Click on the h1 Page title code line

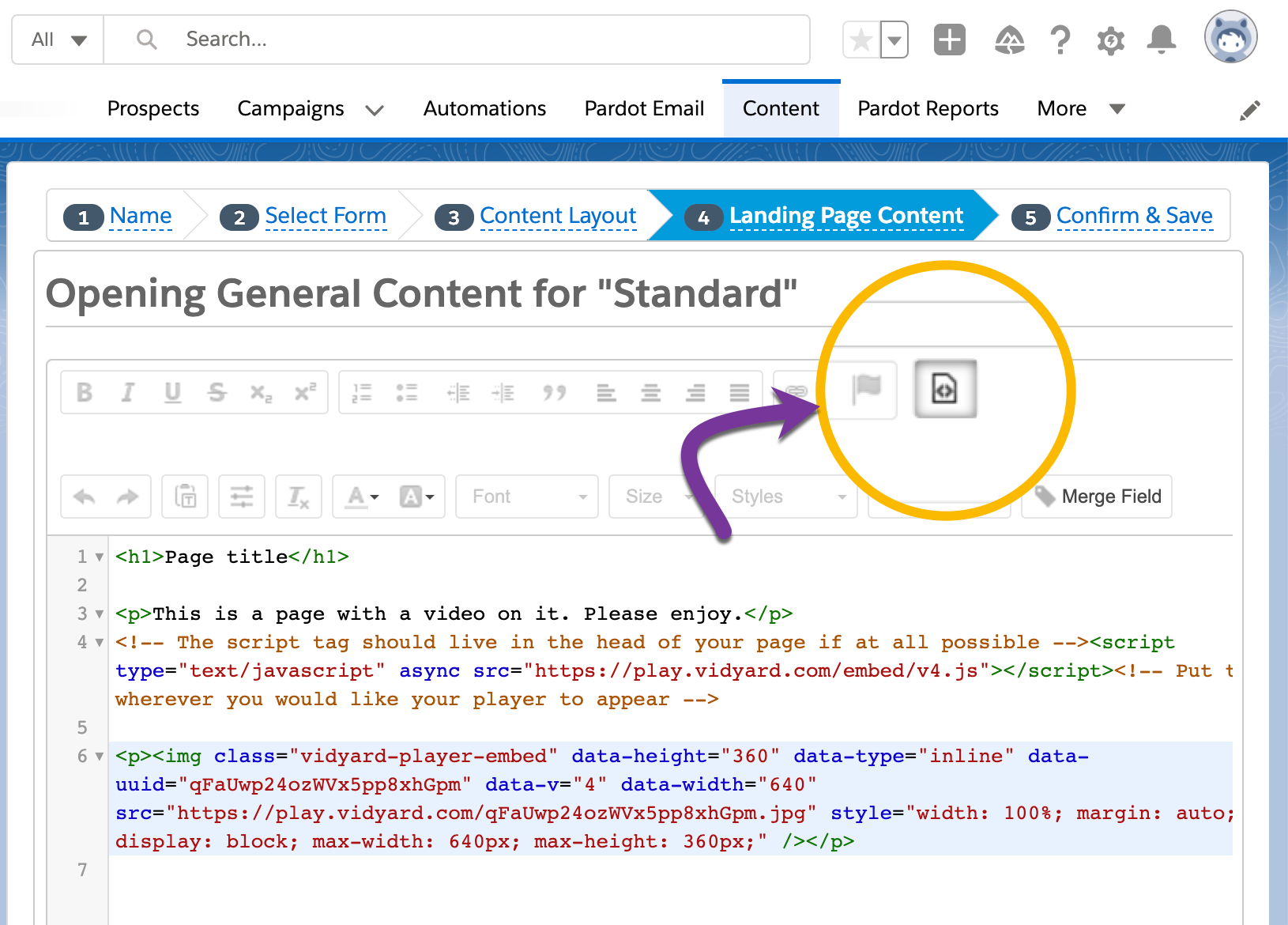(x=232, y=557)
